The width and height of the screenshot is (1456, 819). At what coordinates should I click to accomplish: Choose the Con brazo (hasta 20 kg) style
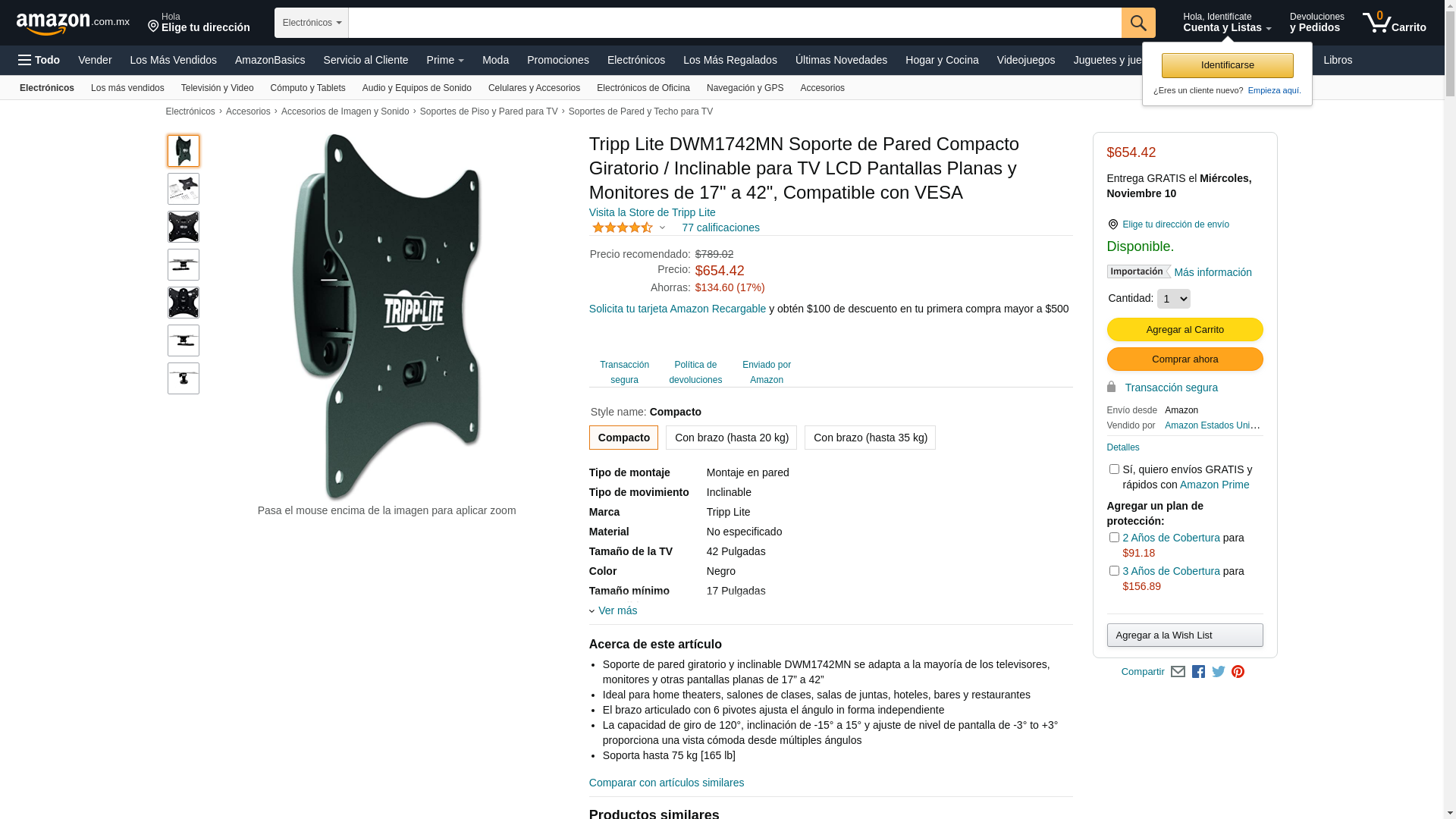pyautogui.click(x=731, y=438)
